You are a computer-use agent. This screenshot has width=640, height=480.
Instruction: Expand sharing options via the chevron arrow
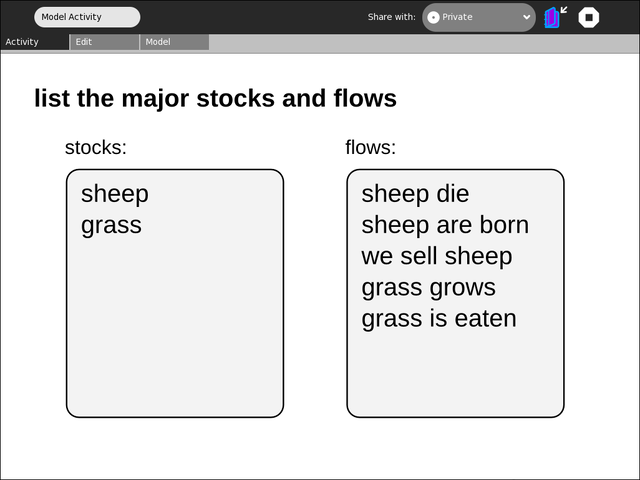[x=527, y=17]
